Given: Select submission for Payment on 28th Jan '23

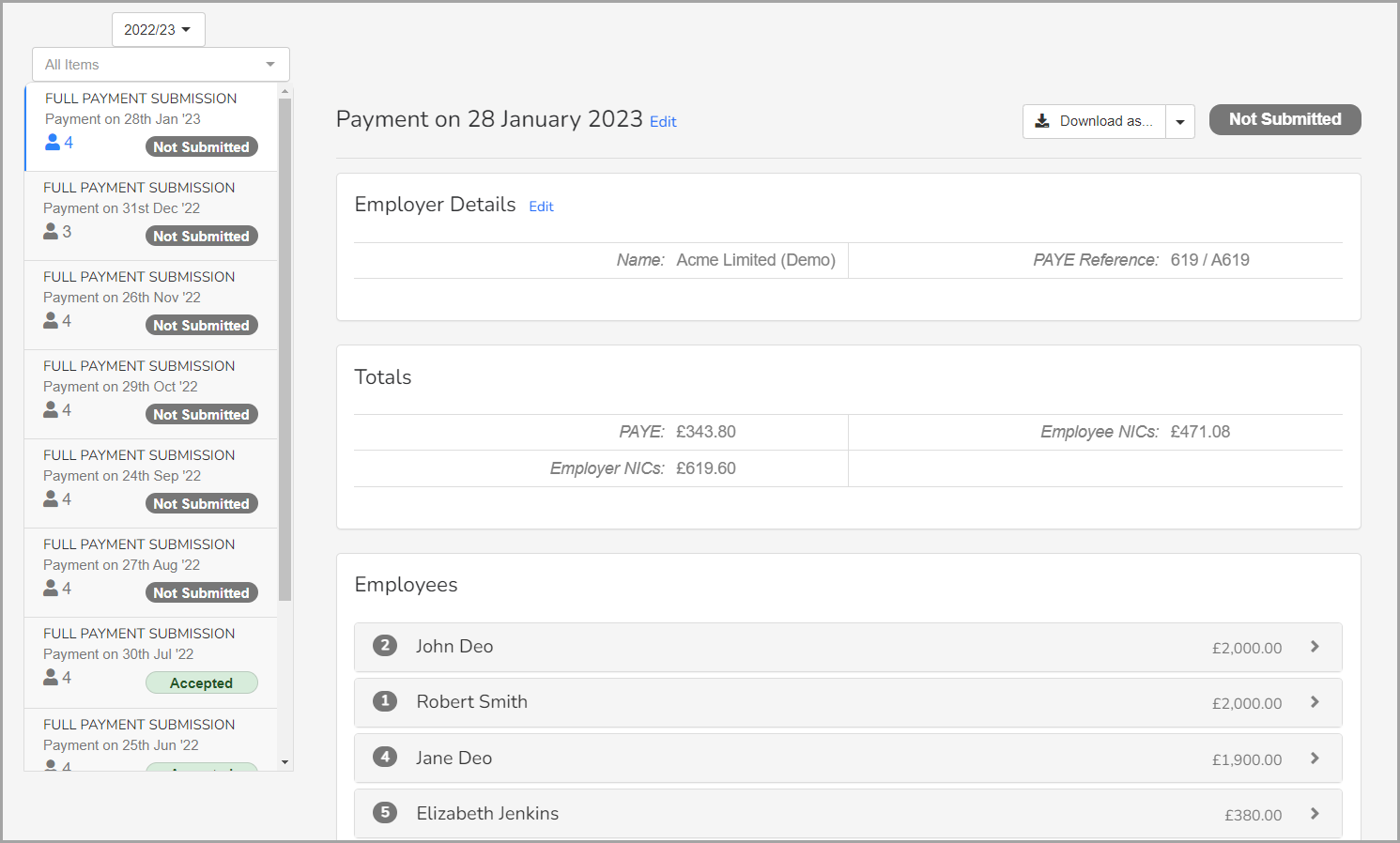Looking at the screenshot, I should [151, 127].
